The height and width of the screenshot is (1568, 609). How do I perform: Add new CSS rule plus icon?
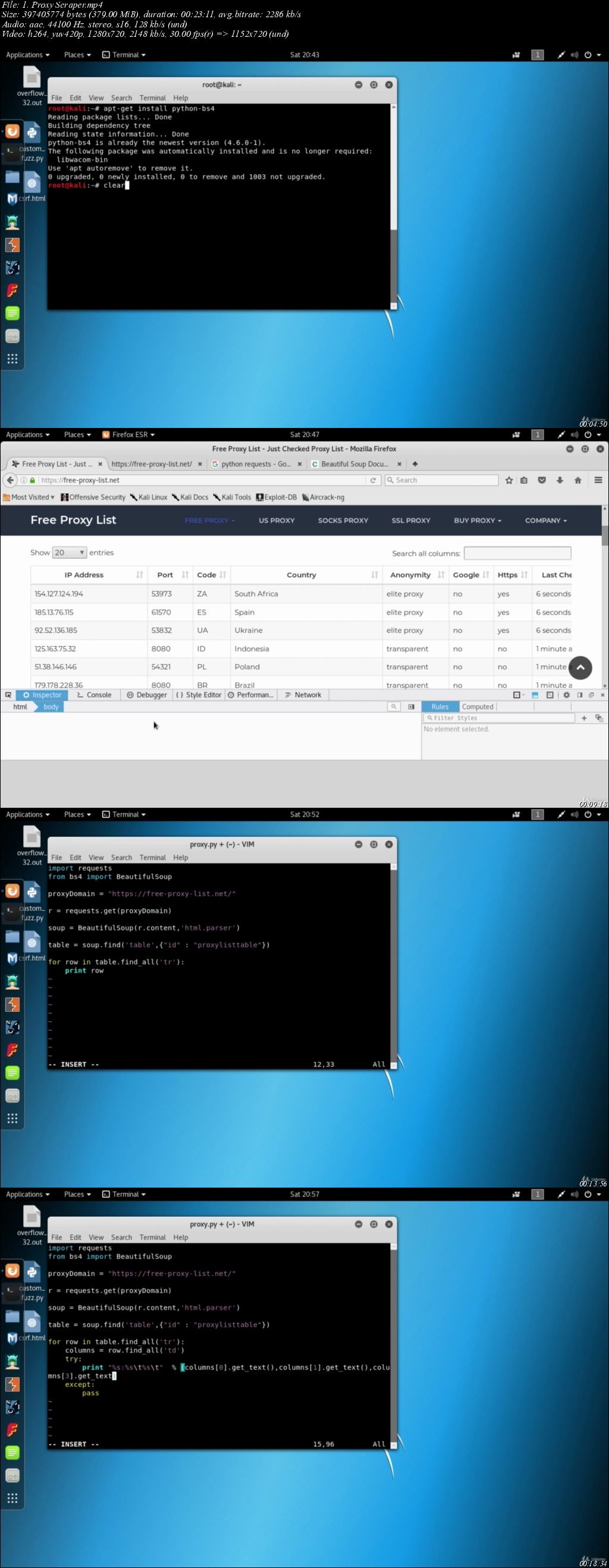(x=584, y=718)
